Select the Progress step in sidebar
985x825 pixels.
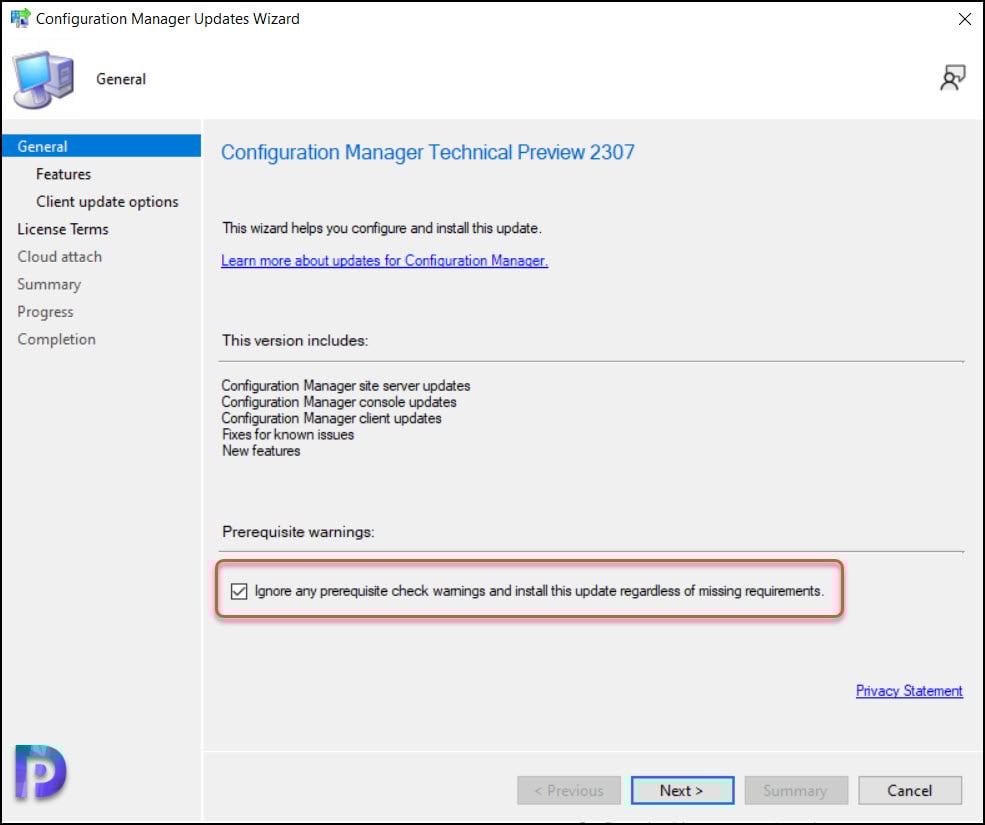[45, 312]
